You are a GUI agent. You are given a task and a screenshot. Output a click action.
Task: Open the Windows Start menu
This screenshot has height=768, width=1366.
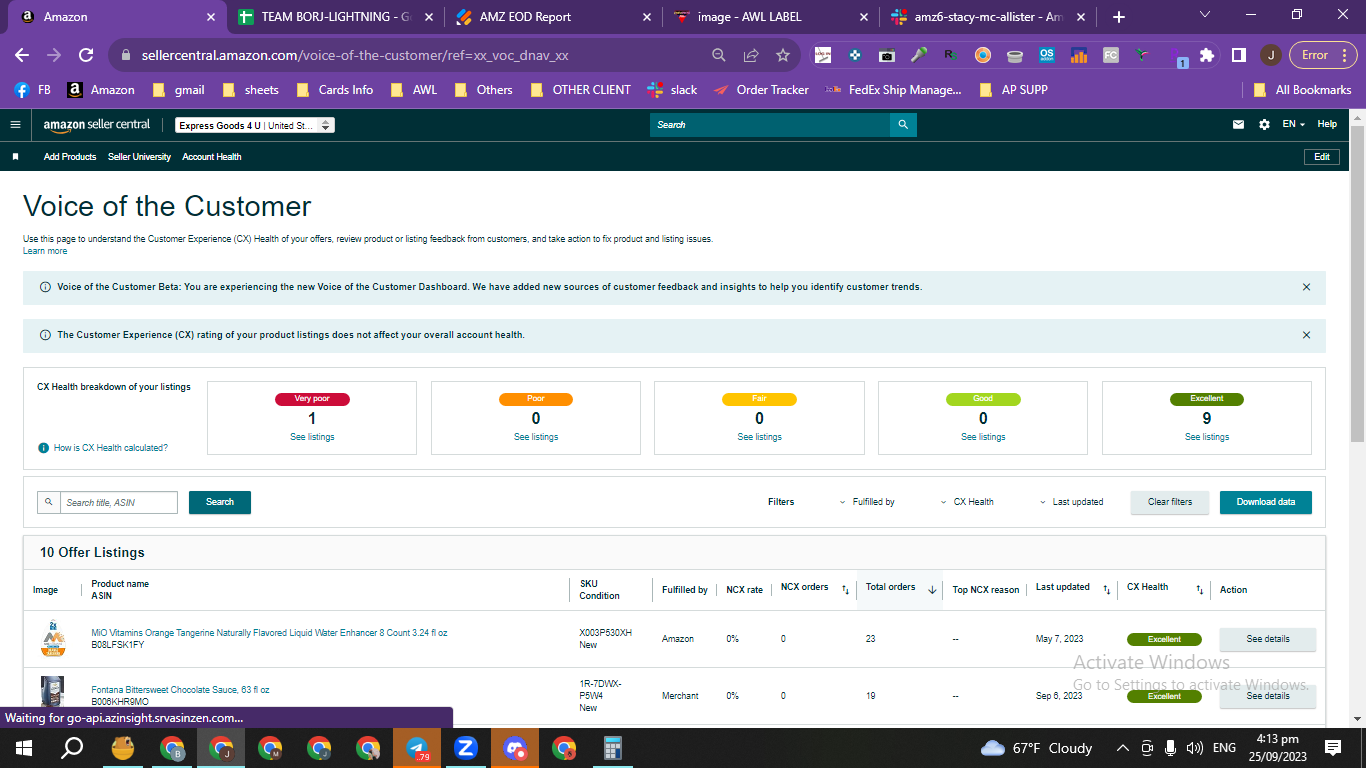23,748
